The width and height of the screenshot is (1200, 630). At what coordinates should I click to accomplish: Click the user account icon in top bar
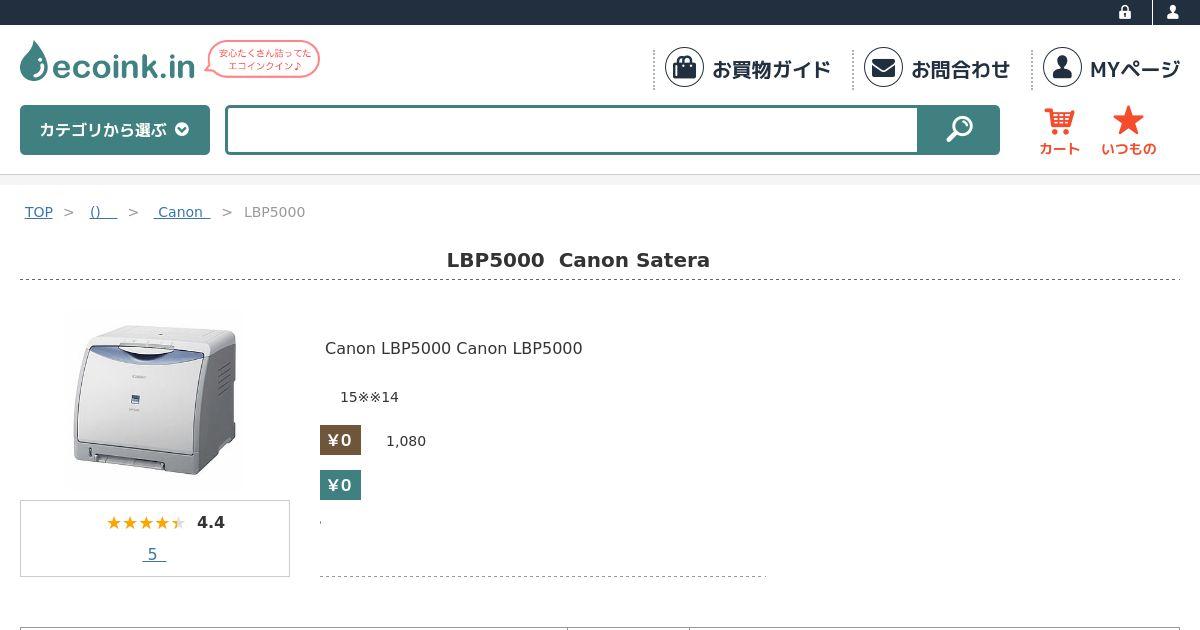coord(1173,12)
